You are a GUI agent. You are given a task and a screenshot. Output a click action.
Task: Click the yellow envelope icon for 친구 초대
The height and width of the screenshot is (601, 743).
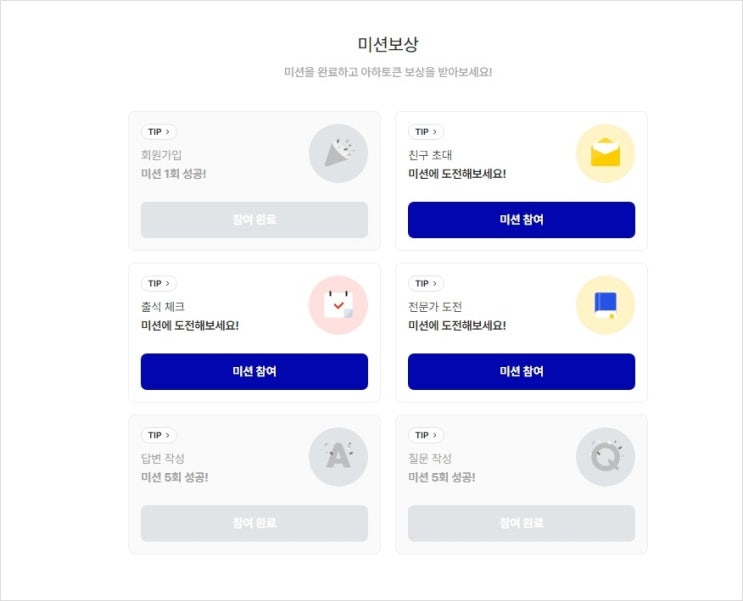[605, 153]
